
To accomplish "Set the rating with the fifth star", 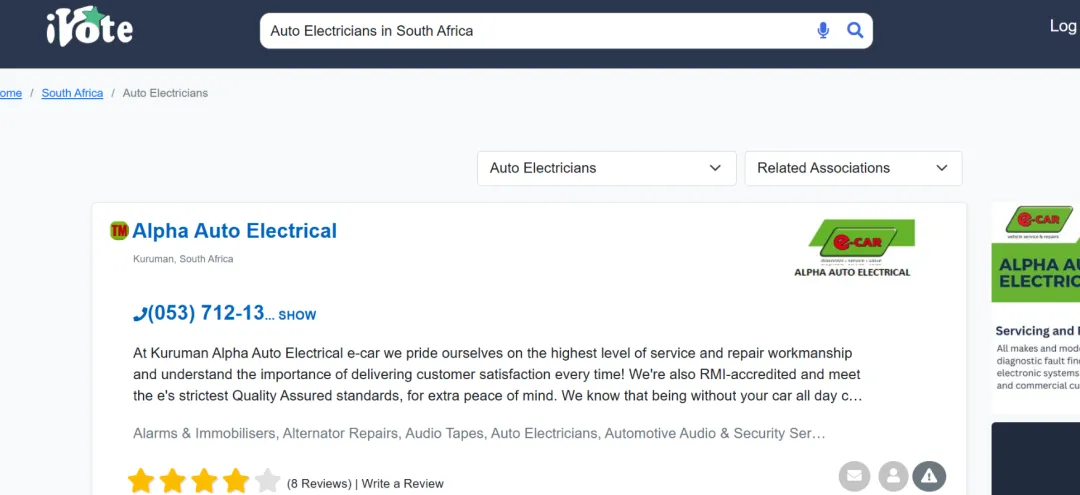I will (267, 482).
